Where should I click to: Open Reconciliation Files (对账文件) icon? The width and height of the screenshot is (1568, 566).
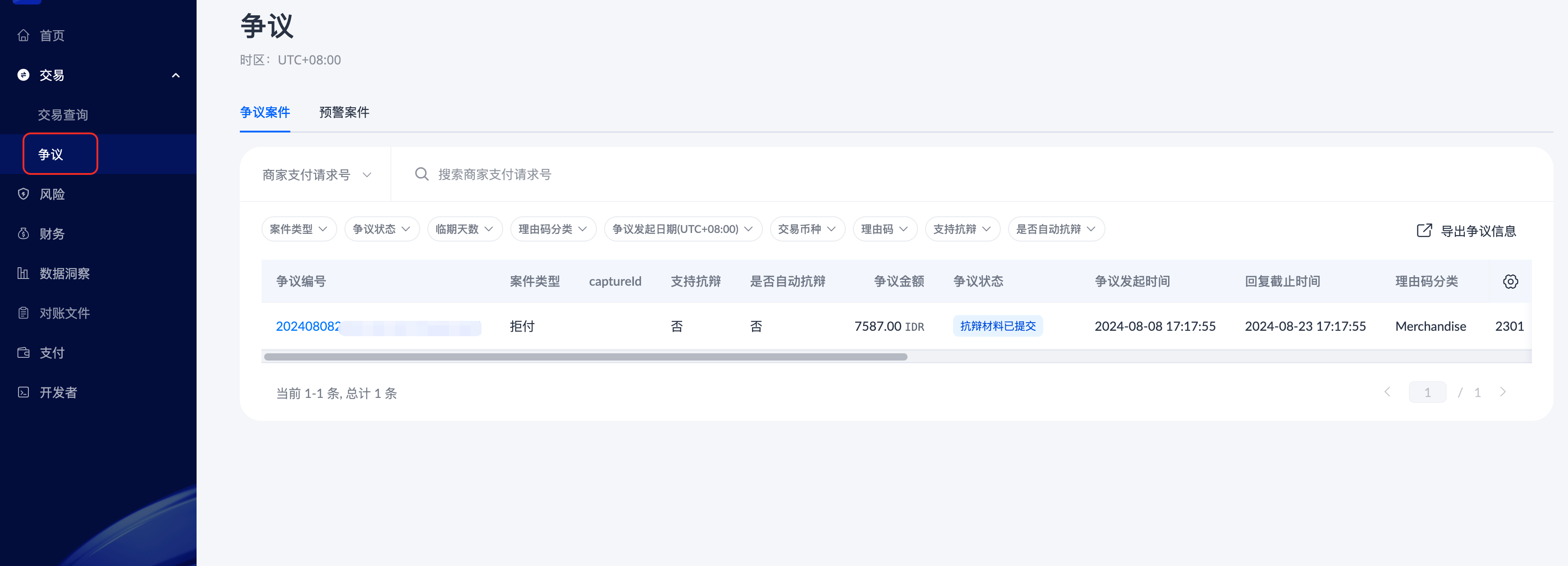coord(23,313)
